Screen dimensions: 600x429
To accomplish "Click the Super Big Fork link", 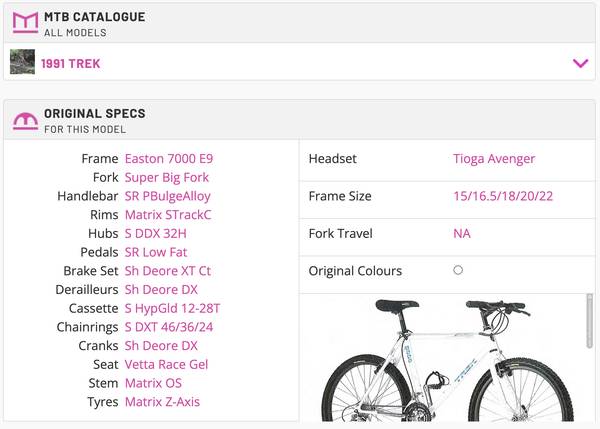I will click(166, 177).
